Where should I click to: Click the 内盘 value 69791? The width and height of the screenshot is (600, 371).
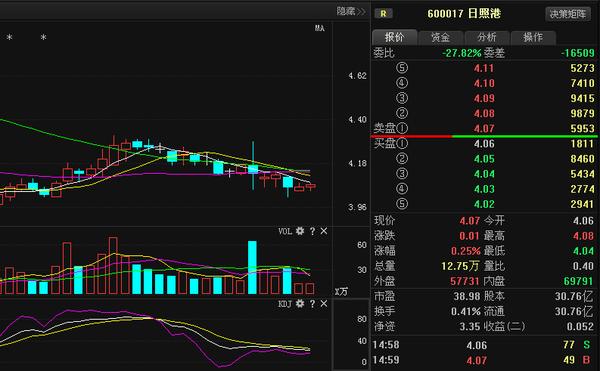coord(579,281)
